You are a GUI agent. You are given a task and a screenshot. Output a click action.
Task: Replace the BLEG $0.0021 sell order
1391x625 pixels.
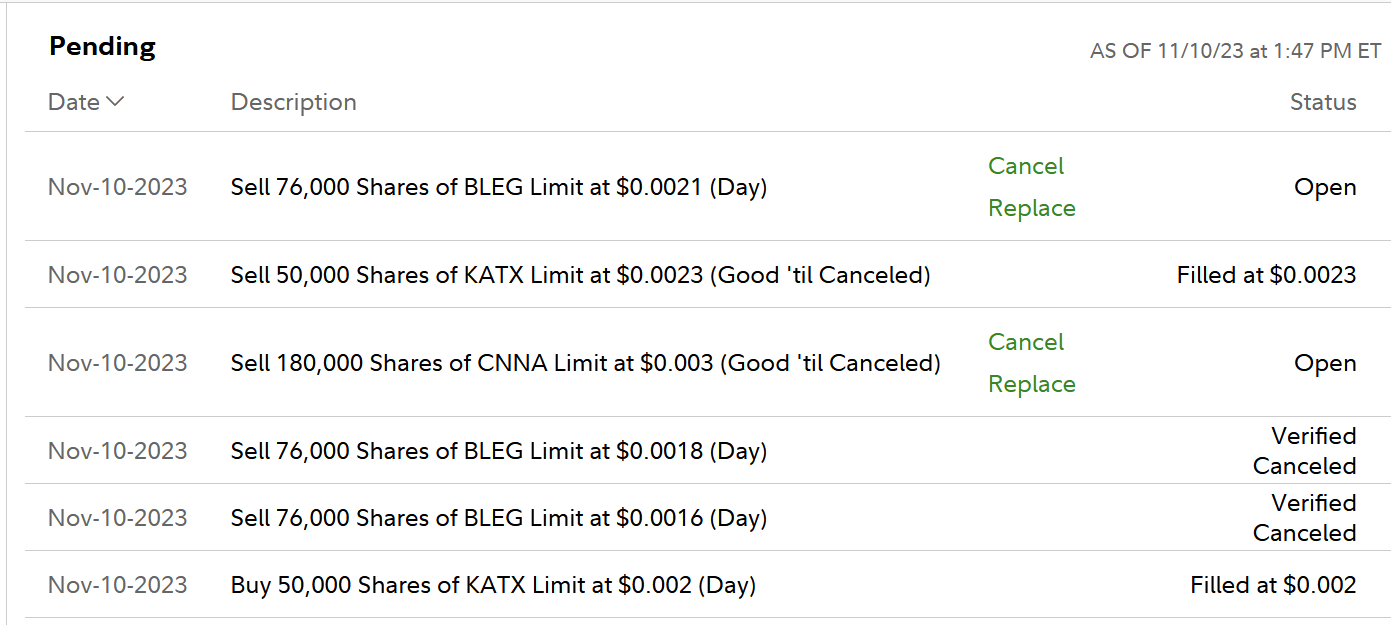[x=1031, y=208]
